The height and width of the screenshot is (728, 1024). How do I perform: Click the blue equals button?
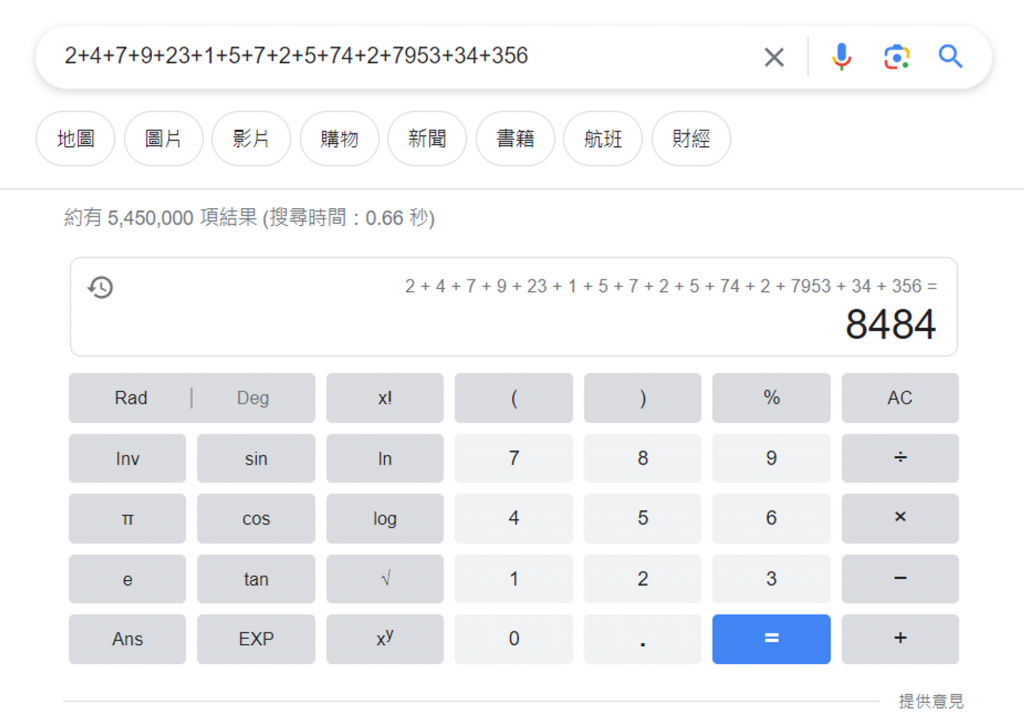[771, 639]
